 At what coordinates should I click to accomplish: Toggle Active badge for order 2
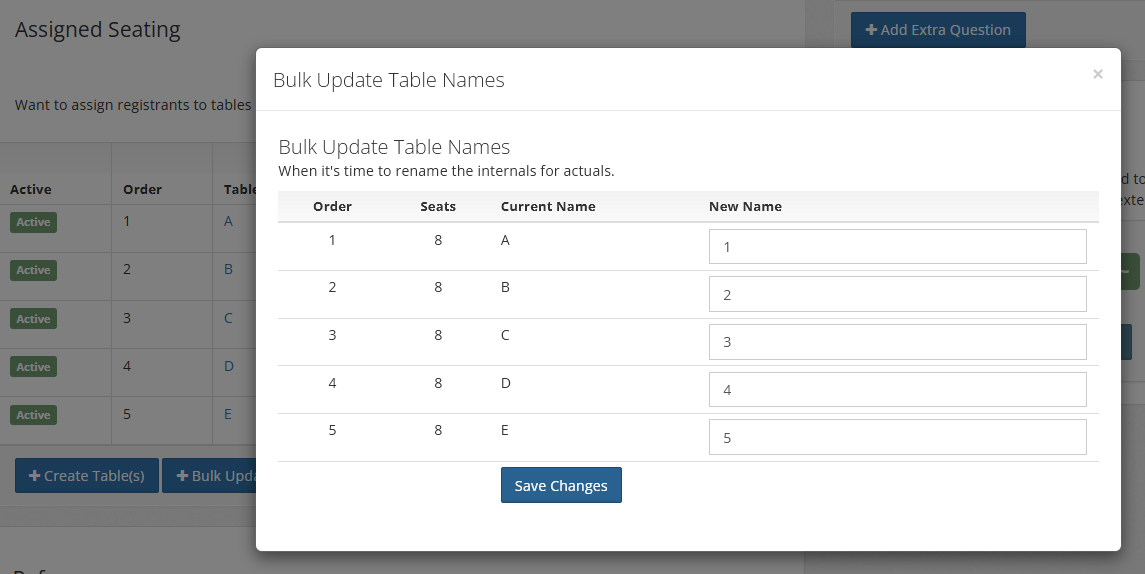coord(34,270)
